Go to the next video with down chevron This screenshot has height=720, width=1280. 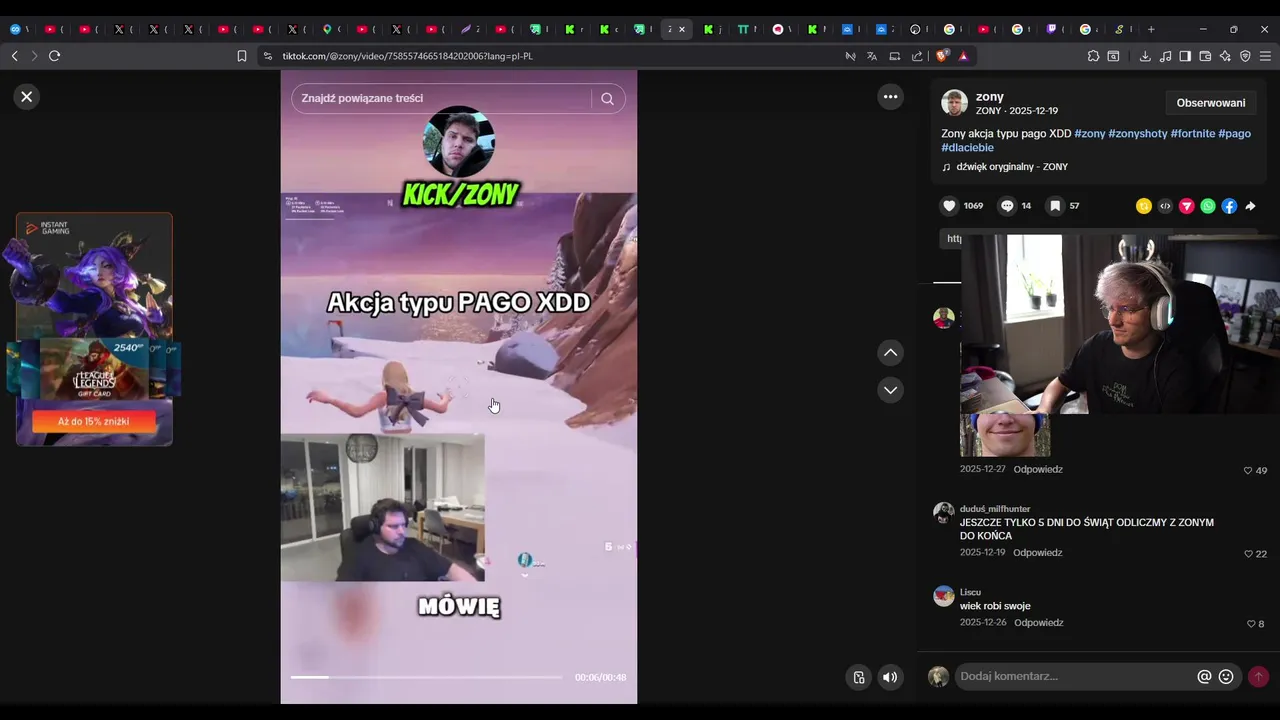(890, 390)
